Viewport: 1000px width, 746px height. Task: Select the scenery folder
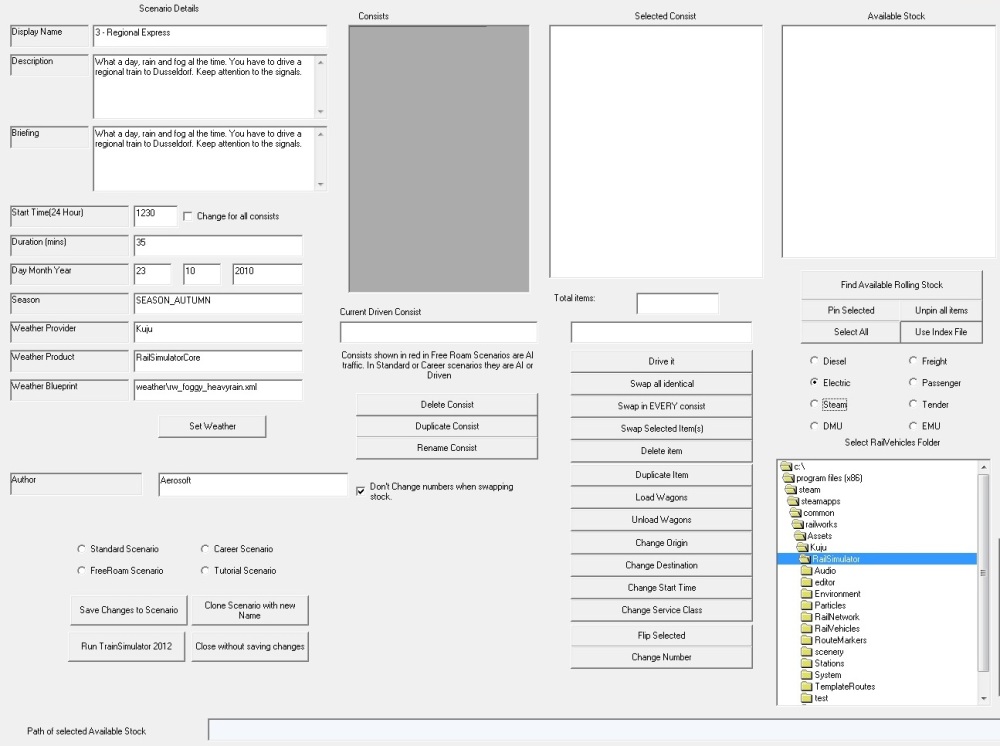point(829,652)
